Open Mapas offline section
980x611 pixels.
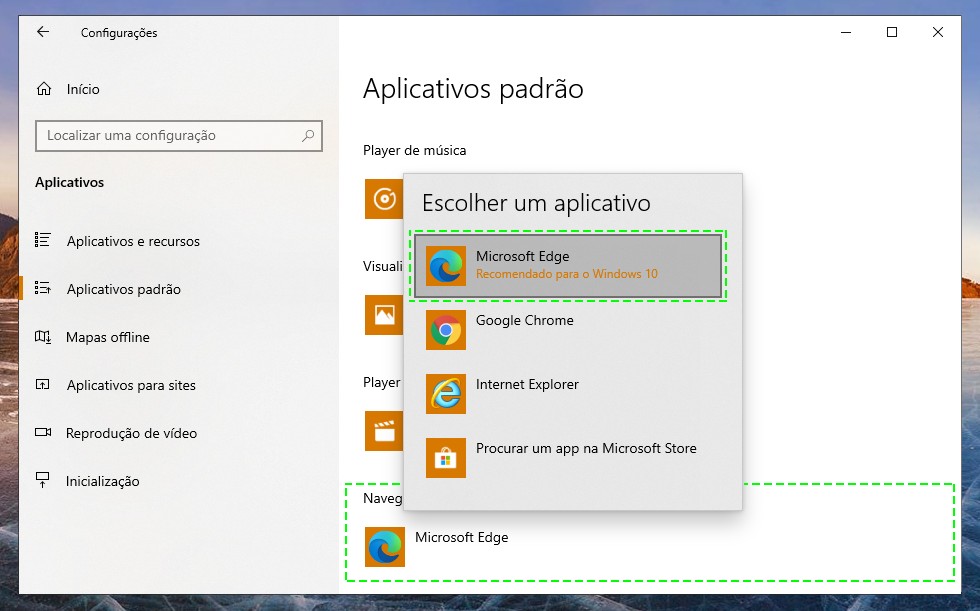tap(108, 337)
